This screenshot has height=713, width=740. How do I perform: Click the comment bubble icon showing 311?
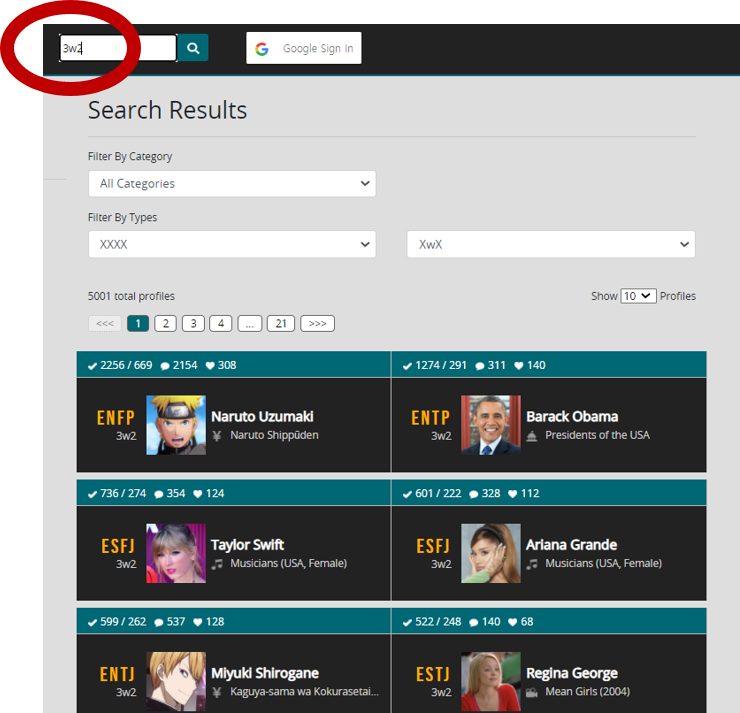479,366
